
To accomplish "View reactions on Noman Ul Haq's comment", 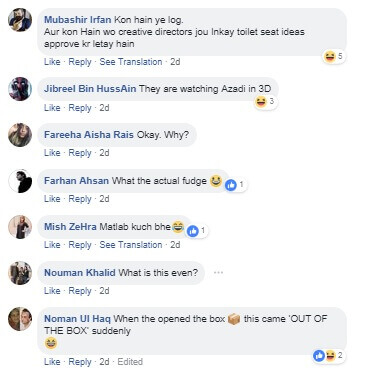I will [x=329, y=356].
